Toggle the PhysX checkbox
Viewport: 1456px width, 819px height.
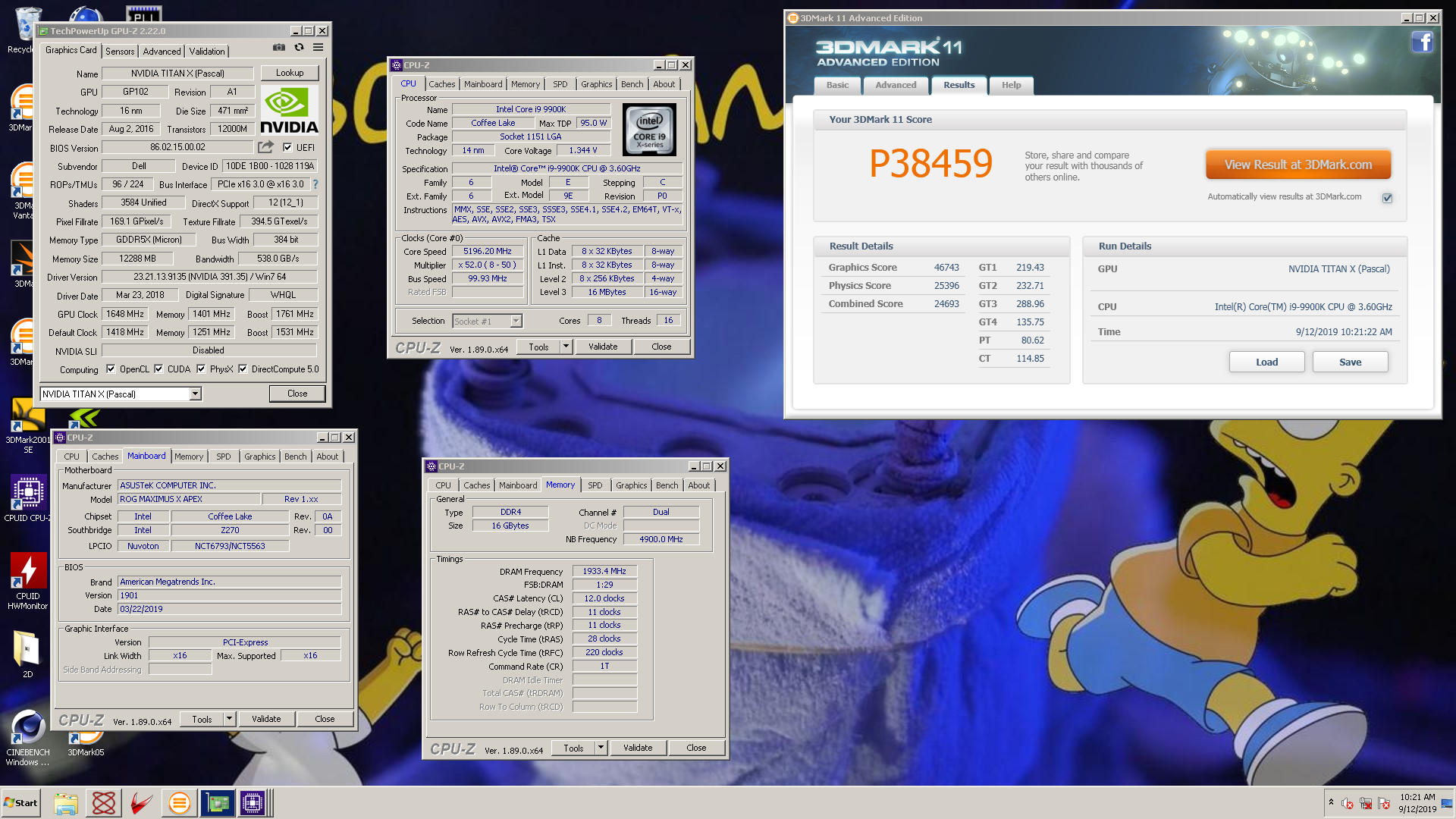201,369
